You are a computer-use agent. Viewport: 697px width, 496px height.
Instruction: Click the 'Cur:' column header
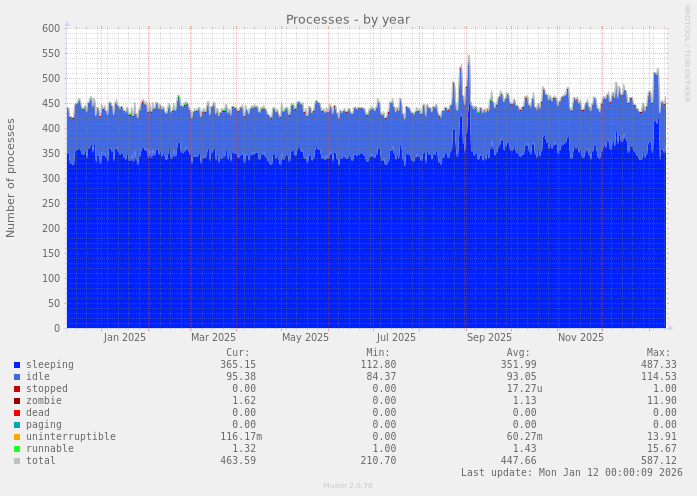coord(238,353)
